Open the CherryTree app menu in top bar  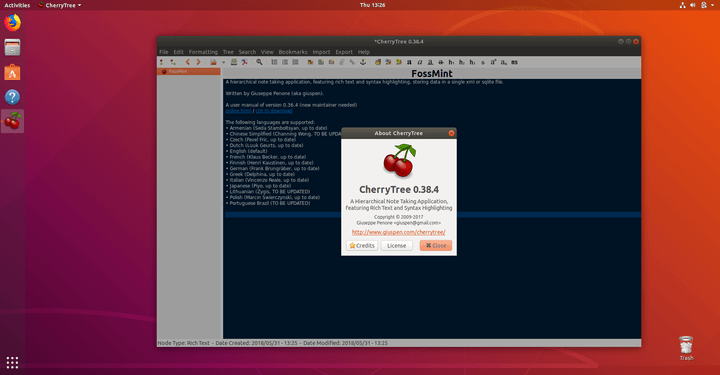coord(60,5)
